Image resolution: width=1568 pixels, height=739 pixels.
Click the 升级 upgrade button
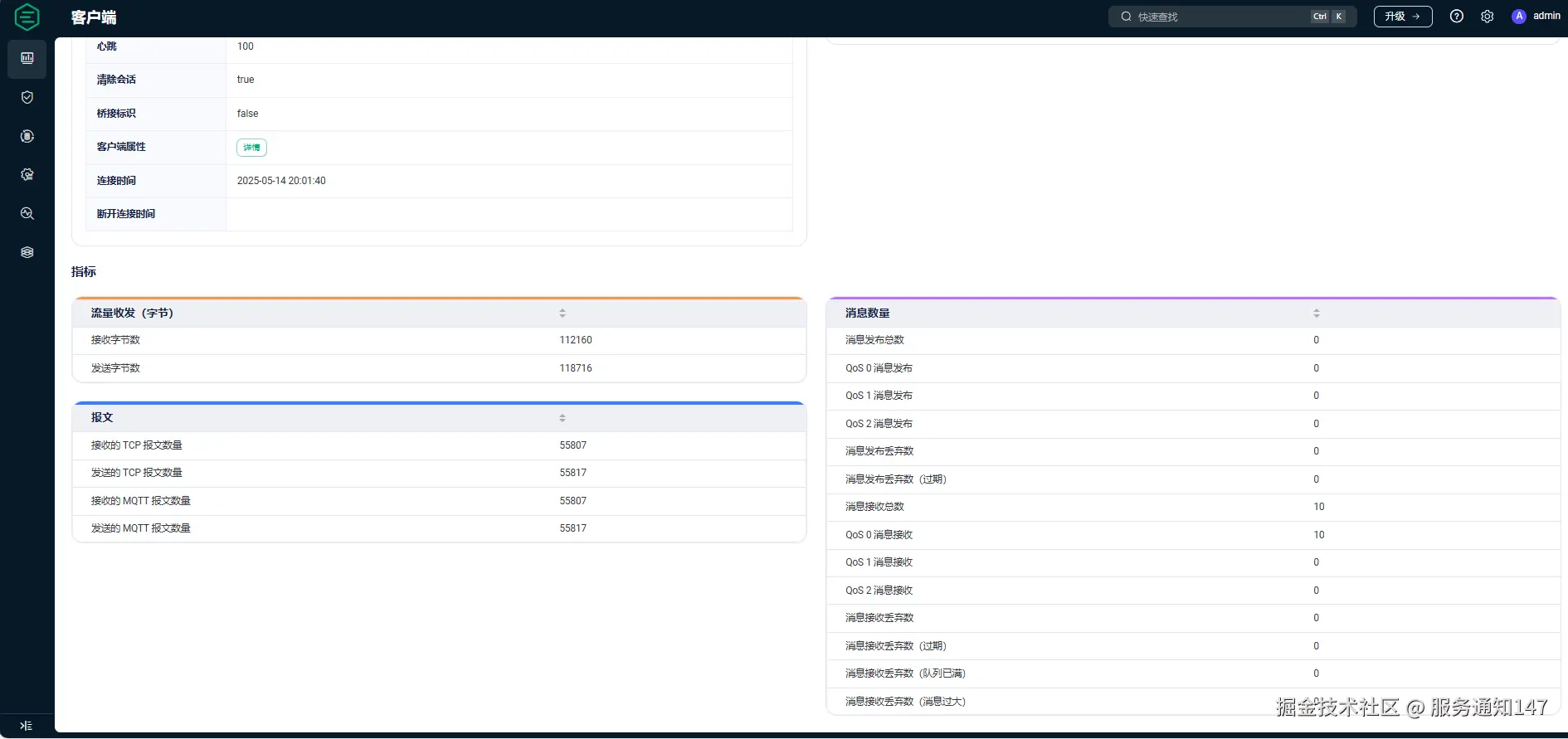(x=1403, y=17)
